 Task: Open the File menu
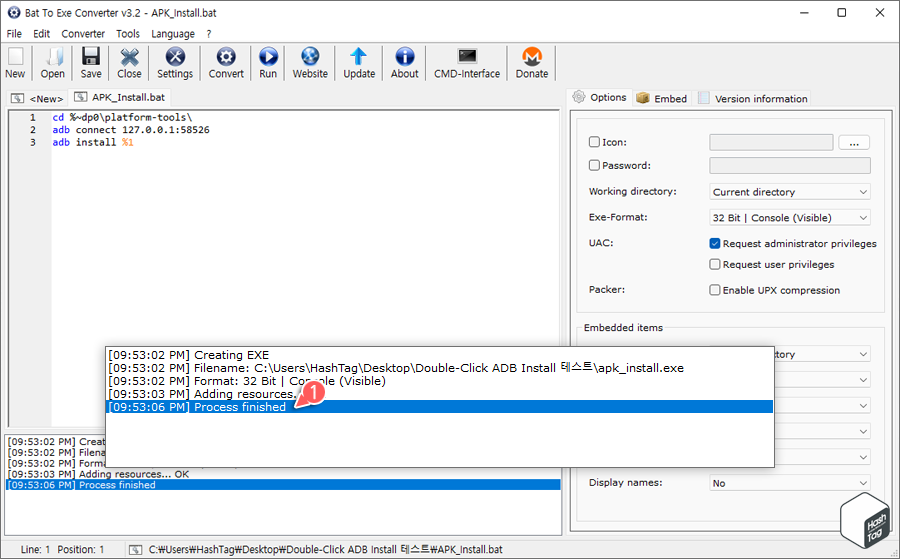pyautogui.click(x=14, y=34)
